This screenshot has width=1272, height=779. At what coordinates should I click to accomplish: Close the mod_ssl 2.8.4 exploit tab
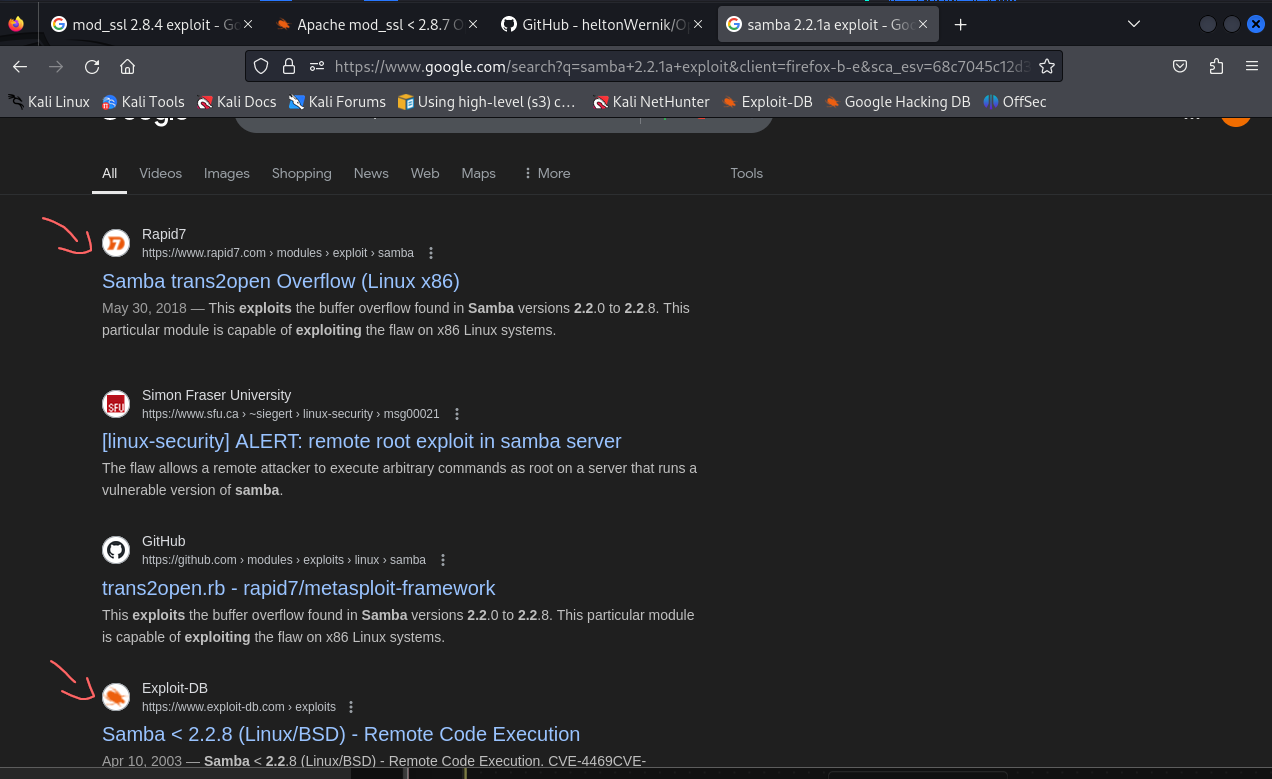[248, 24]
